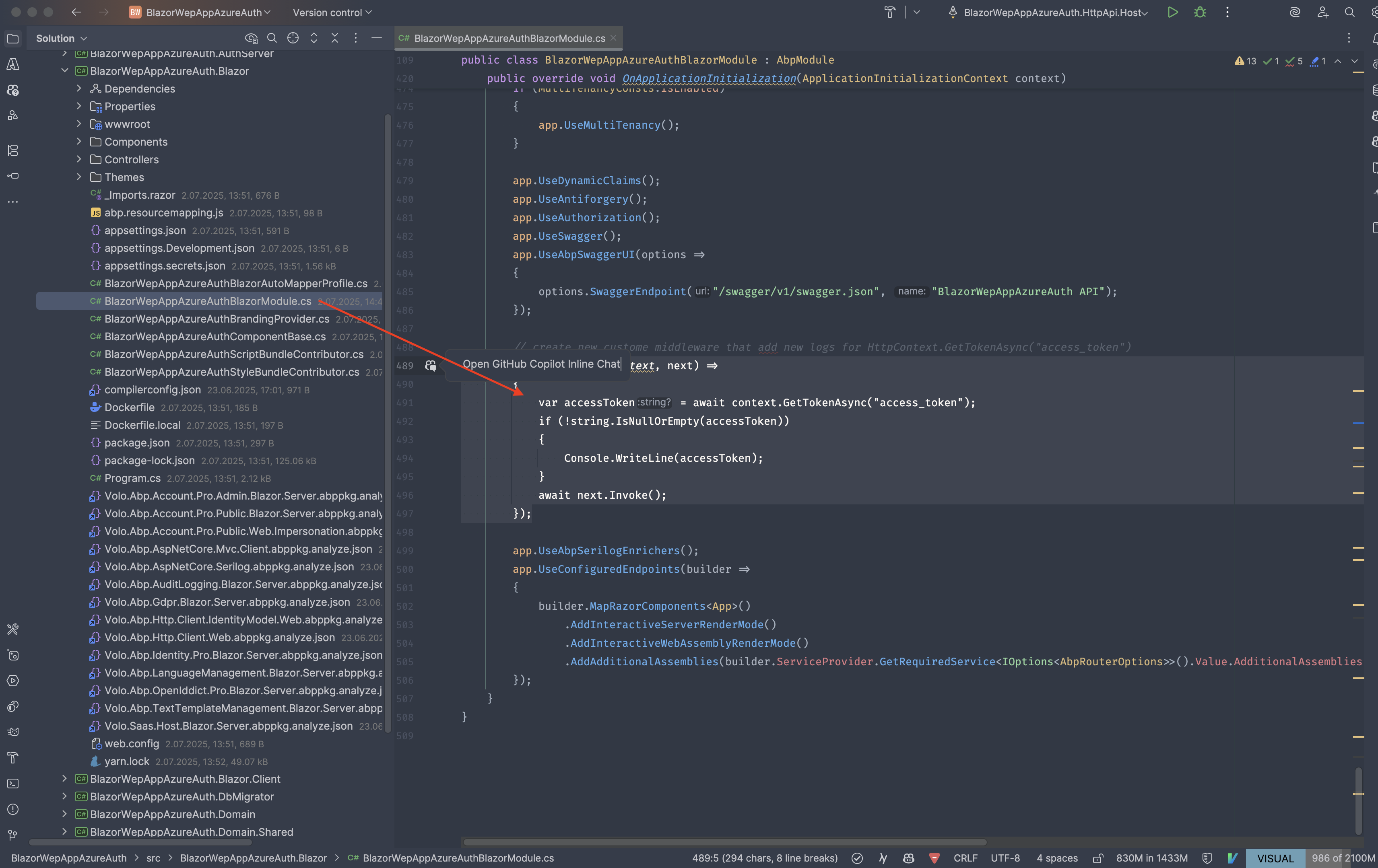Viewport: 1378px width, 868px height.
Task: Click the Run (play) button
Action: click(1172, 12)
